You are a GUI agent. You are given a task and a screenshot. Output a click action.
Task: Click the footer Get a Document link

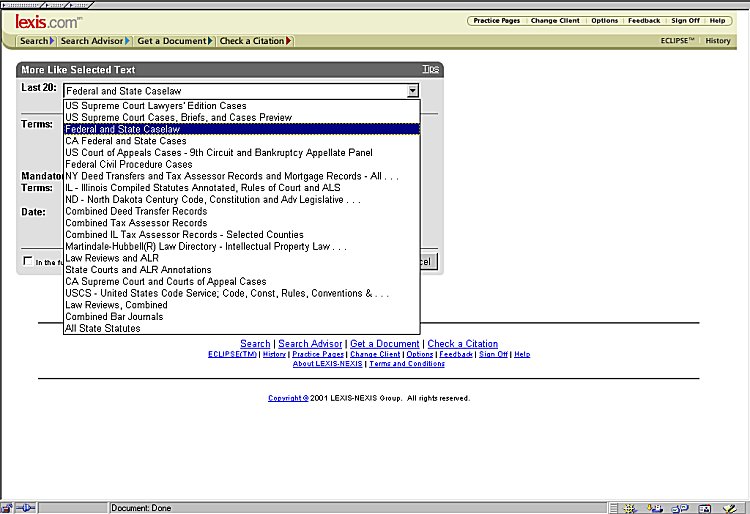(385, 344)
